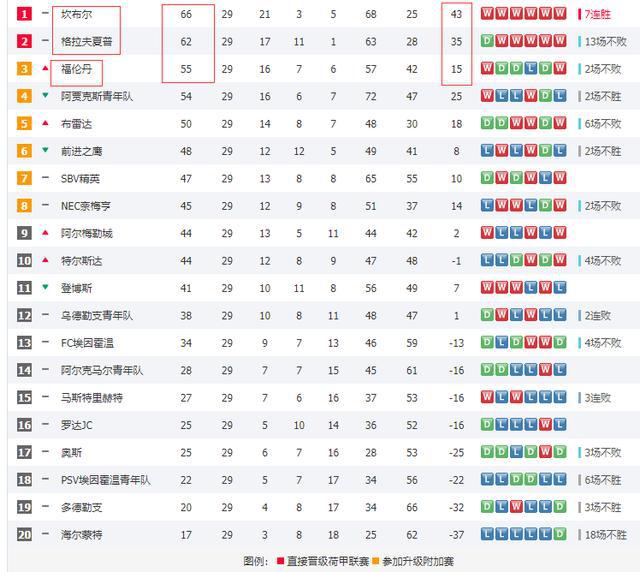Image resolution: width=640 pixels, height=572 pixels.
Task: Click the red legend square for 直接晋级荷甲联赛
Action: click(280, 561)
